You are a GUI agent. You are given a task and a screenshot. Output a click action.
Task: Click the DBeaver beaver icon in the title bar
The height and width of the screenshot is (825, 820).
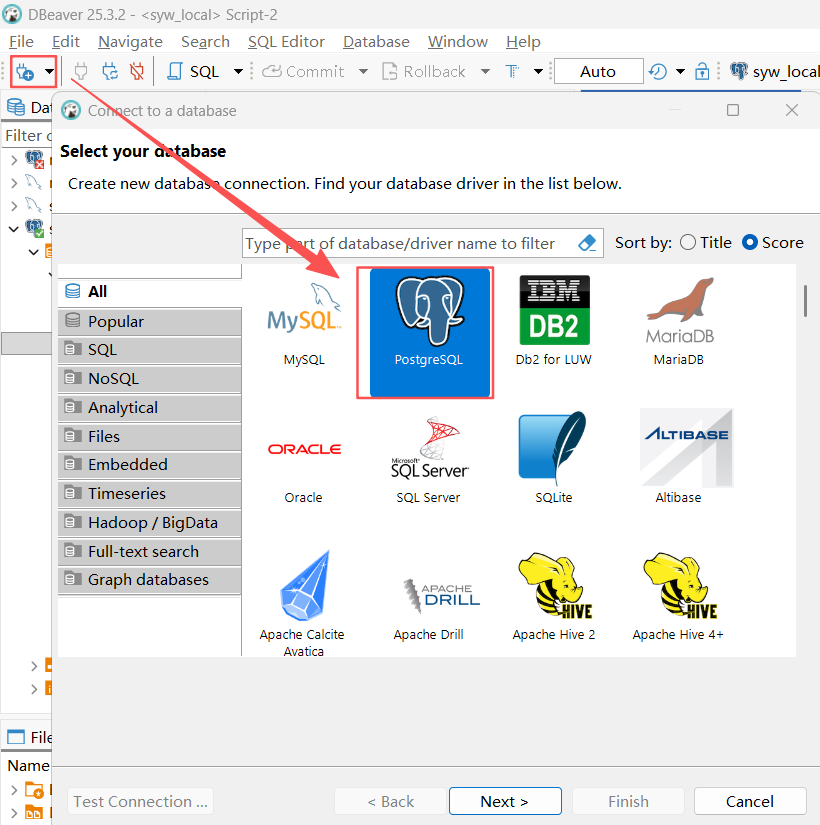(12, 14)
